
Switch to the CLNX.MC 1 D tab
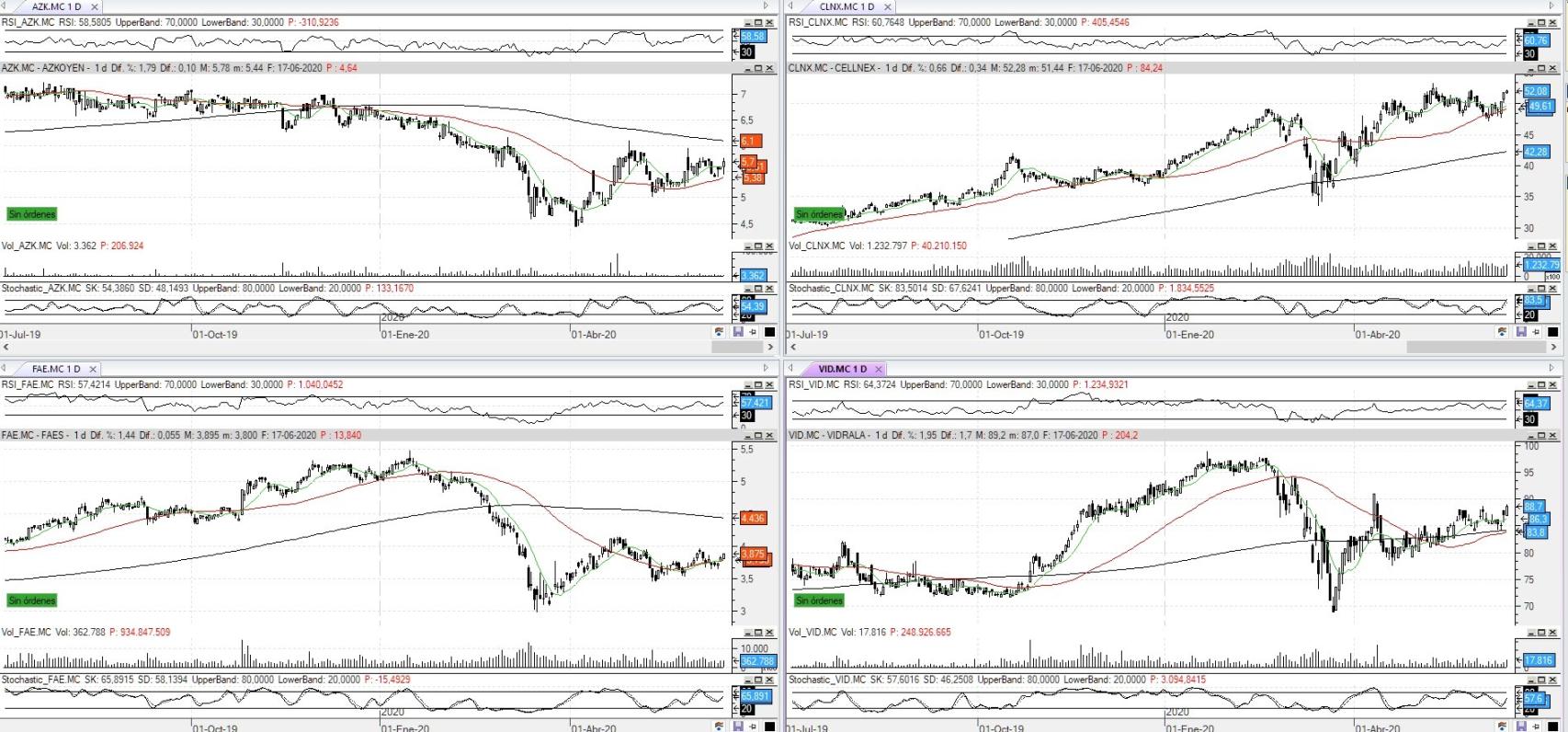click(846, 6)
